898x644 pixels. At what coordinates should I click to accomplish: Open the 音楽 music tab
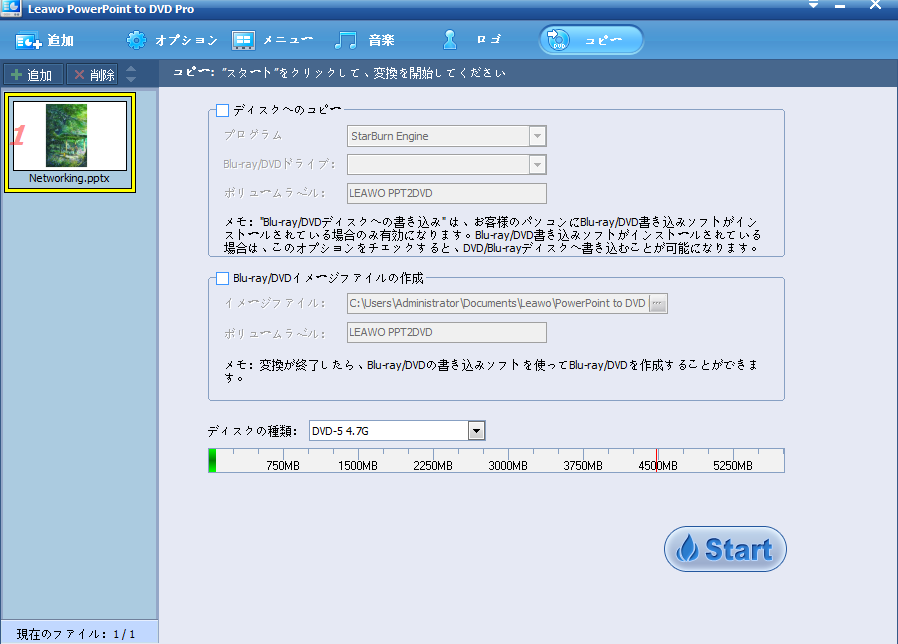coord(364,40)
